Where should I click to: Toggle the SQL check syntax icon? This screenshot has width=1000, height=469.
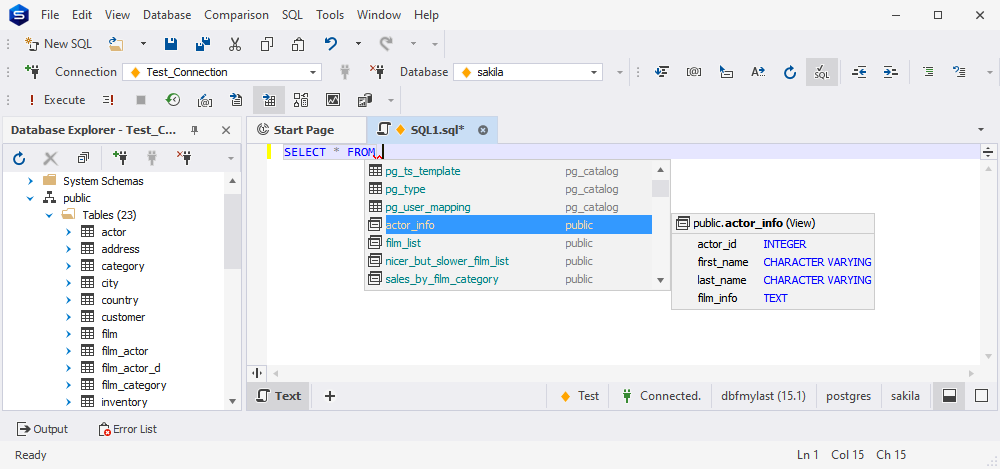click(821, 72)
